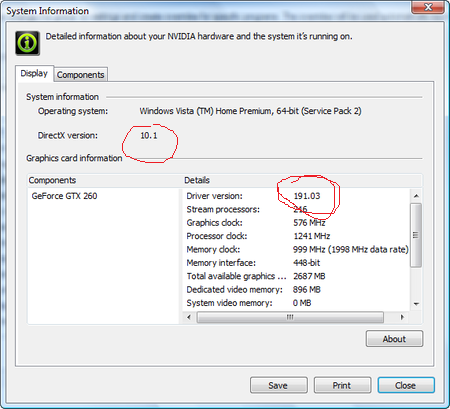Select the Total available graphics row

point(296,276)
